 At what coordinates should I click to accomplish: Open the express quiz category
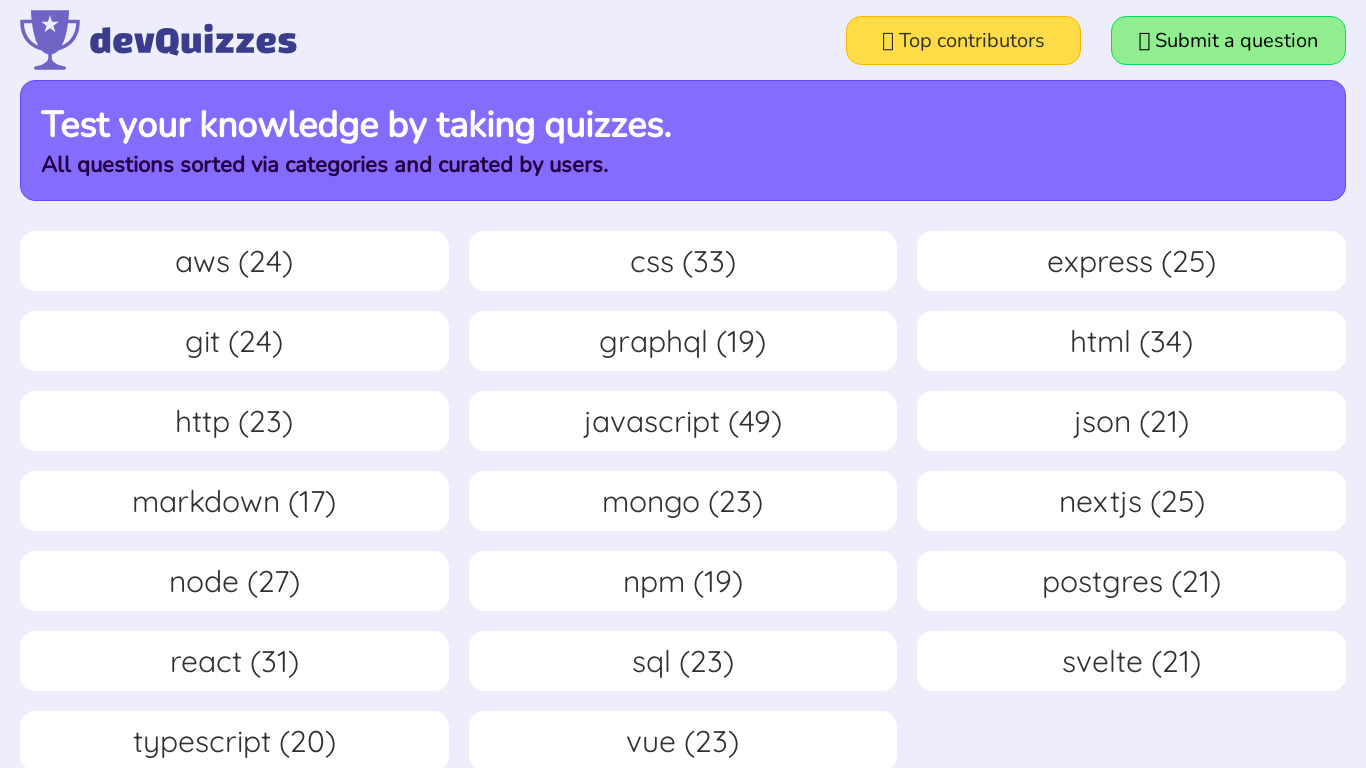coord(1131,262)
